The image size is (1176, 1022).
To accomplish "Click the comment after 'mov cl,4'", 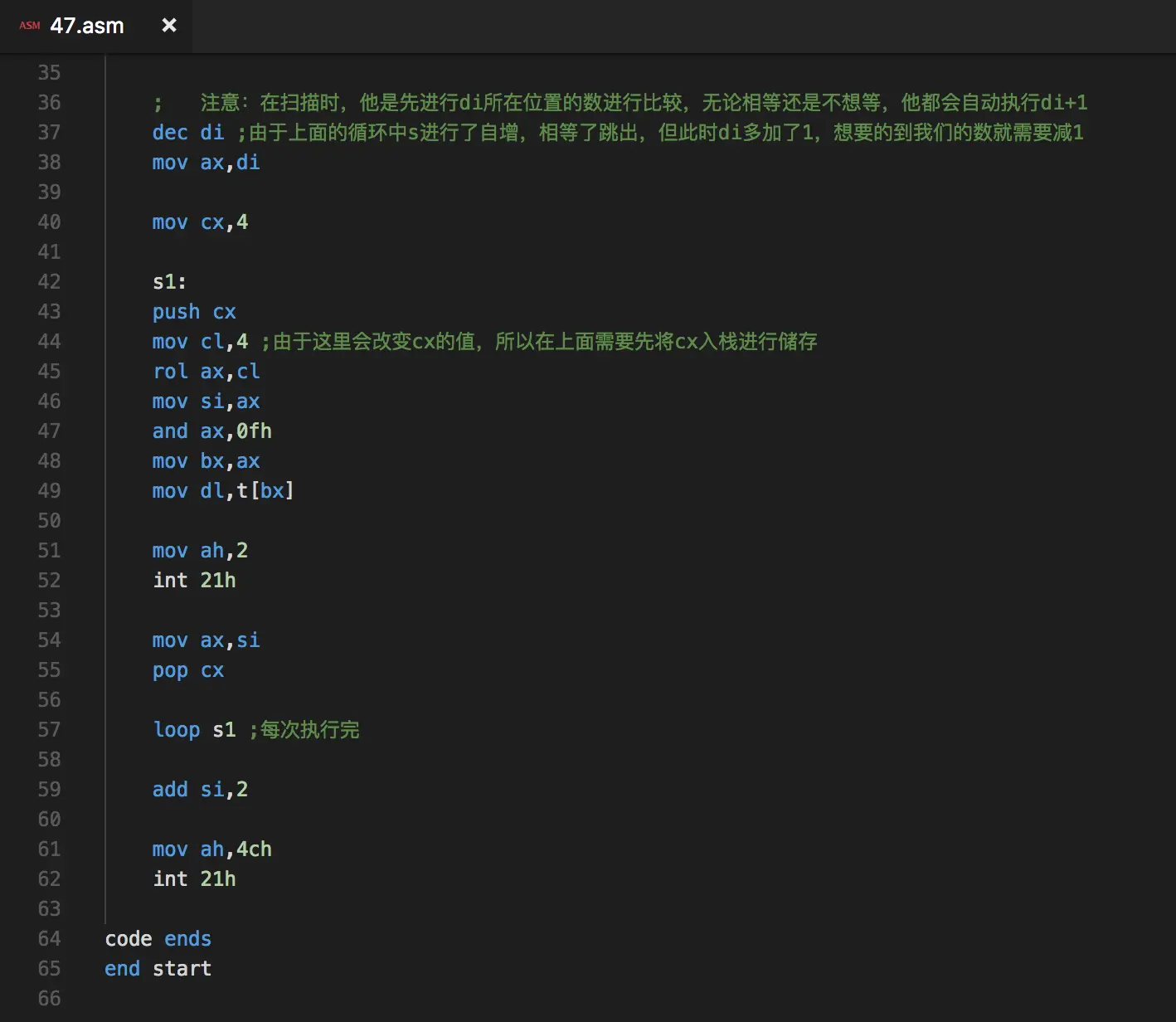I will coord(539,342).
